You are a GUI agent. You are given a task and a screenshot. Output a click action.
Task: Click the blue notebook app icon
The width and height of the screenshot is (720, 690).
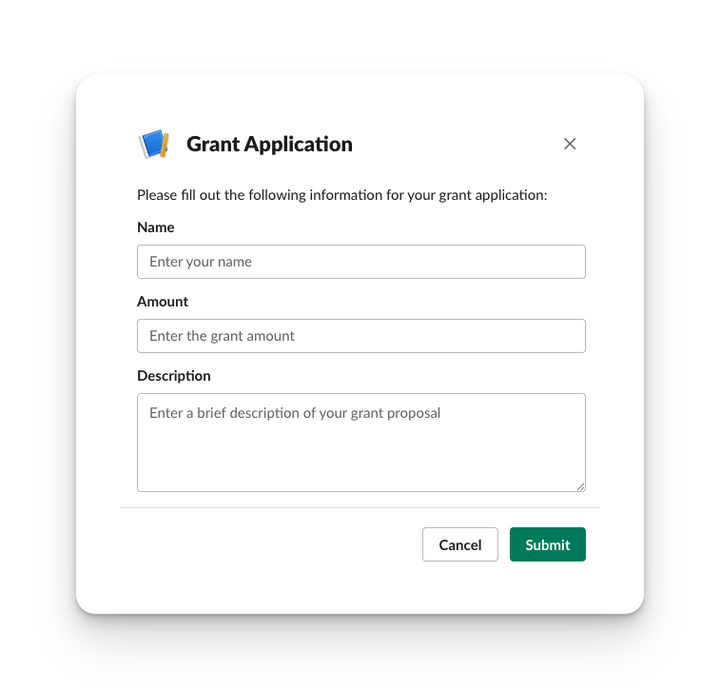tap(154, 144)
